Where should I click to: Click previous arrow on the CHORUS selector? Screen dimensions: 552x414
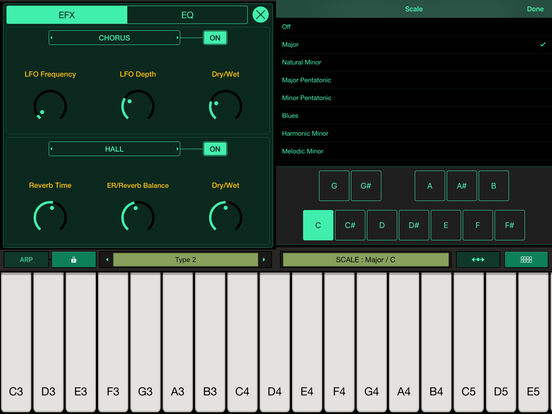pyautogui.click(x=52, y=38)
